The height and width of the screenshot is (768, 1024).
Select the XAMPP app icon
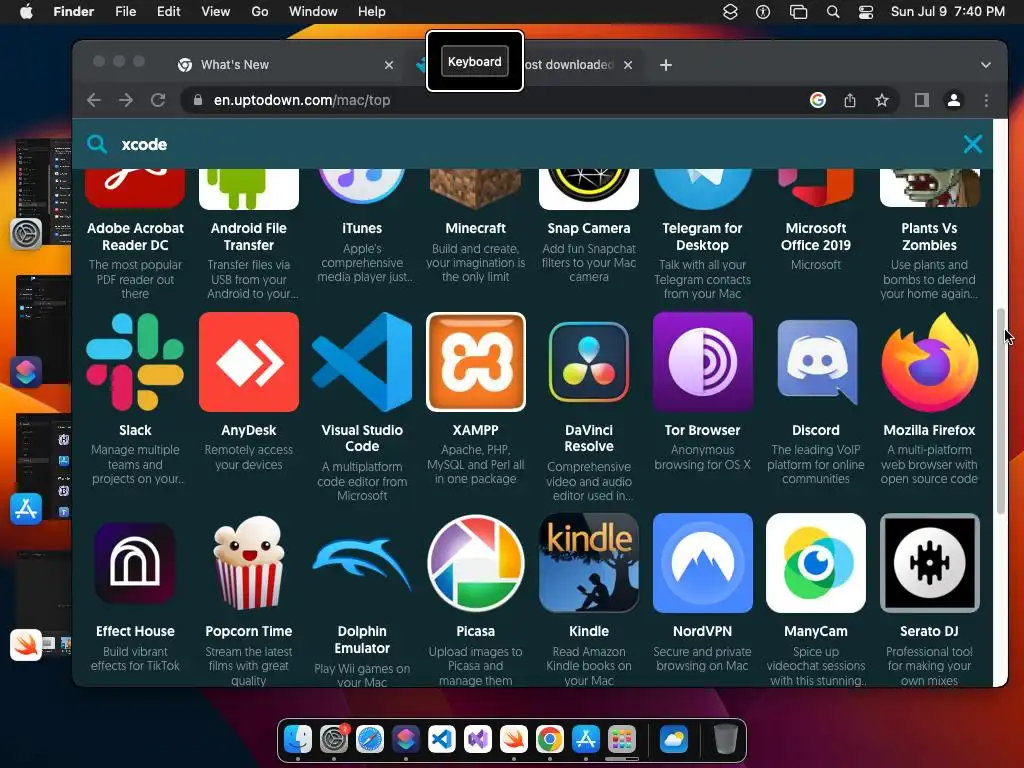(x=475, y=362)
